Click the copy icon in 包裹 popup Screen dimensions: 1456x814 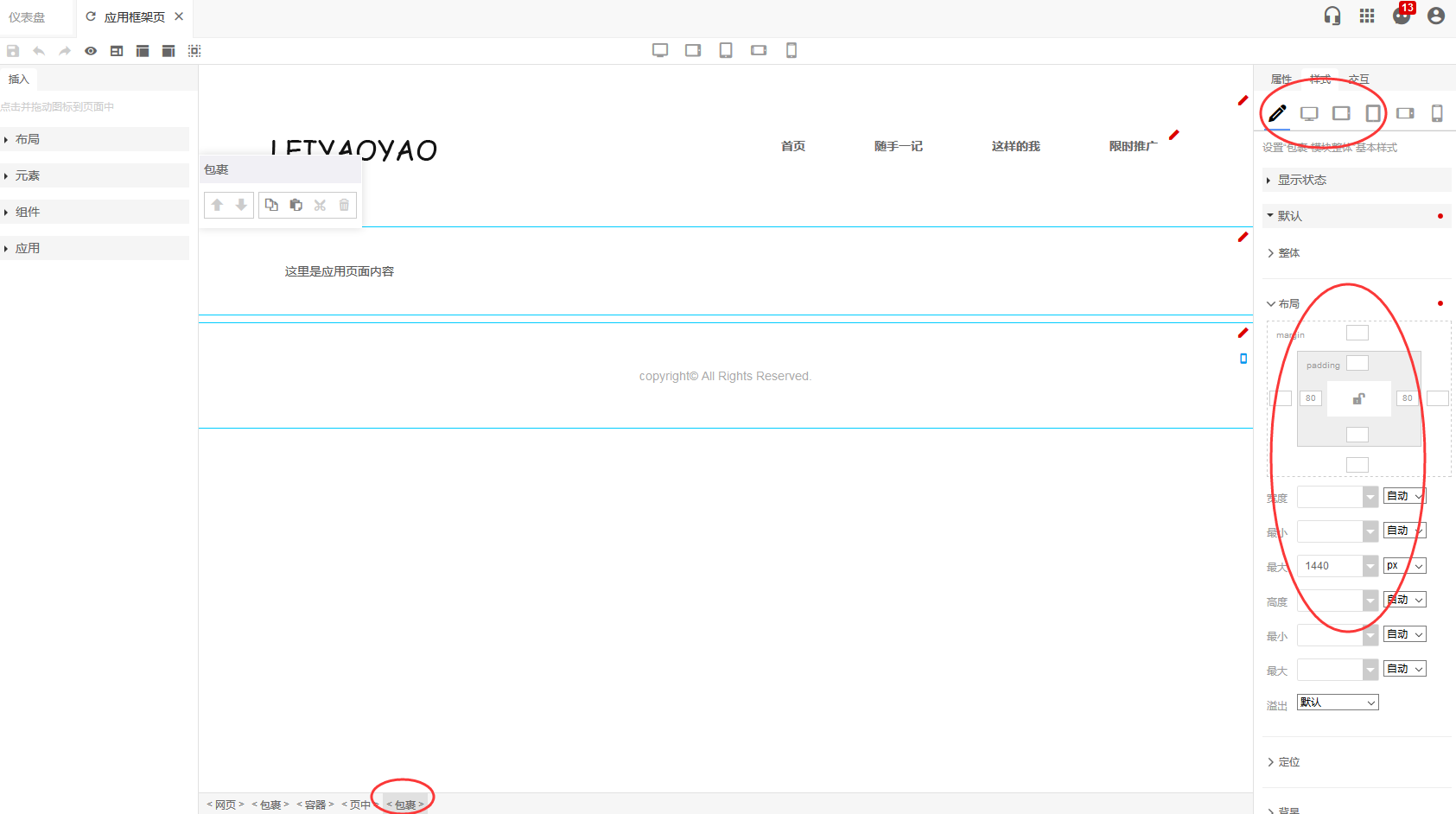pos(271,205)
